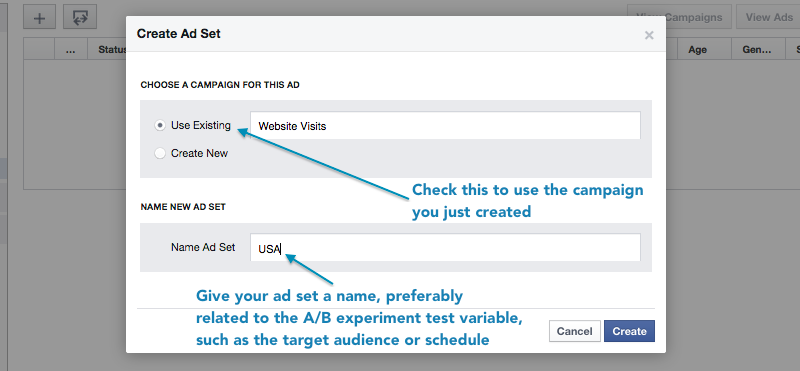Click the Name Ad Set input field
Screen dimensions: 800x371
click(x=445, y=248)
